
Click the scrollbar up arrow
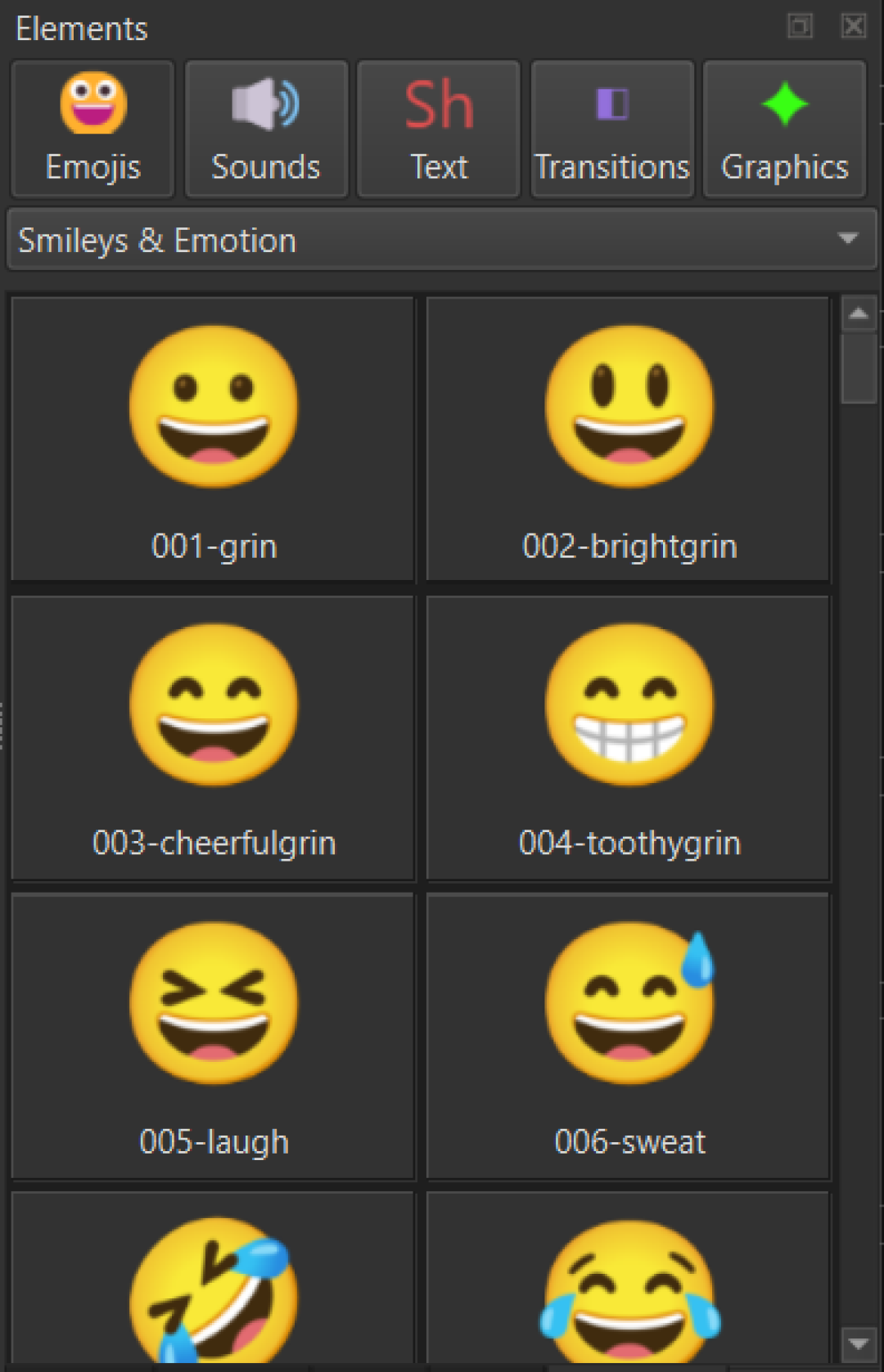coord(859,313)
